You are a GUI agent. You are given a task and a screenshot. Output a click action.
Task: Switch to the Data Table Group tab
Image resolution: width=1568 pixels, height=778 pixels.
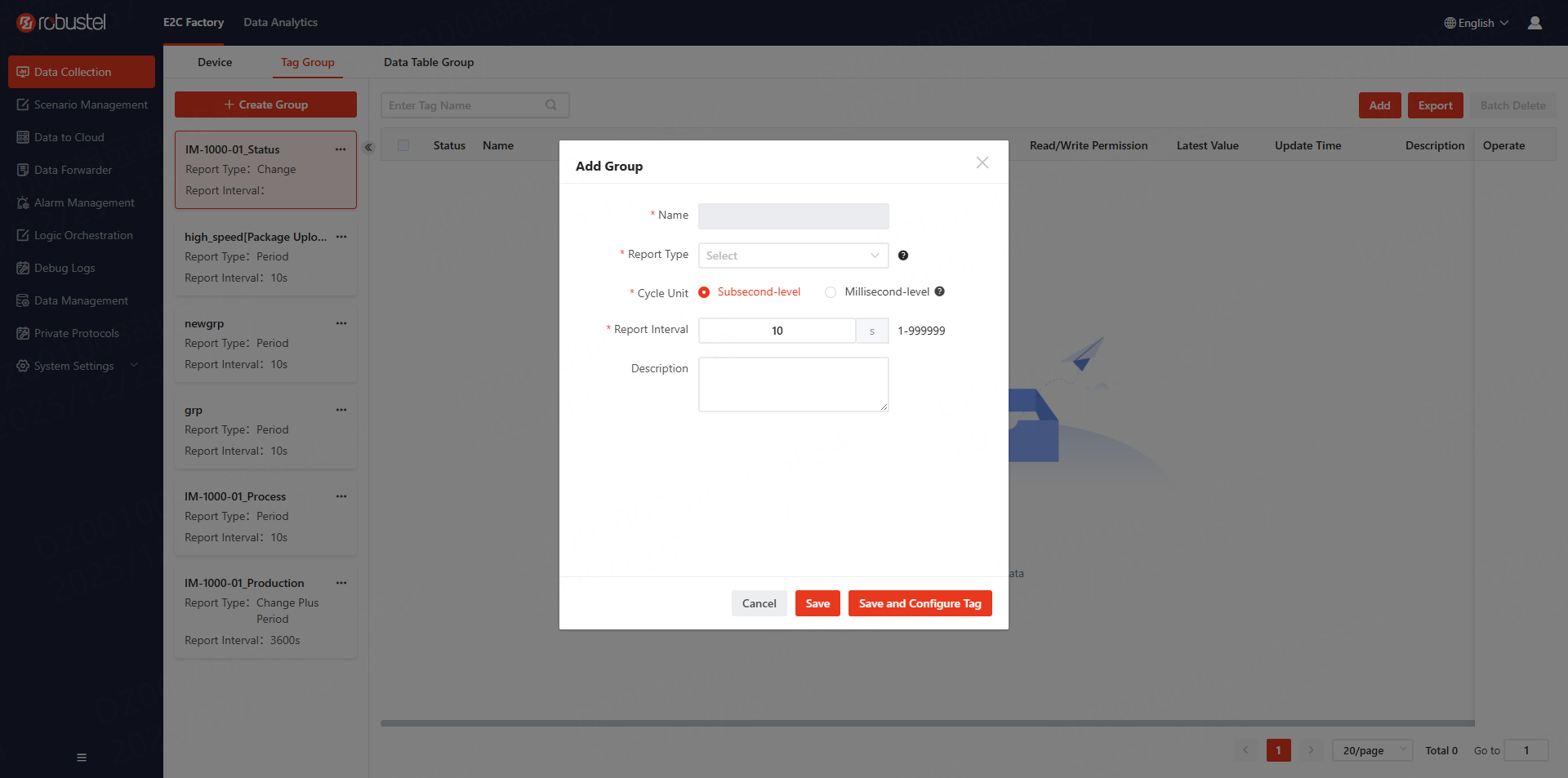coord(429,62)
